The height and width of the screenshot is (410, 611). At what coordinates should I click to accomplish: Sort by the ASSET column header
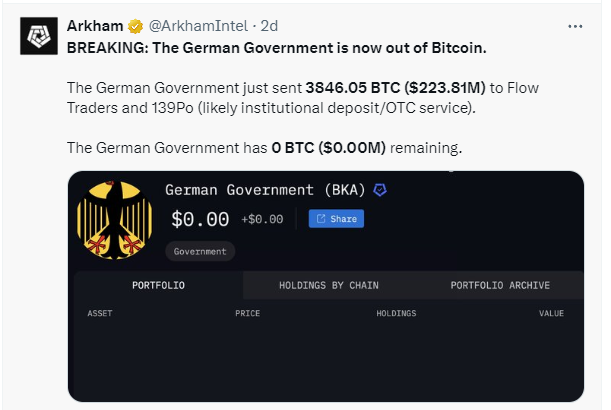100,314
